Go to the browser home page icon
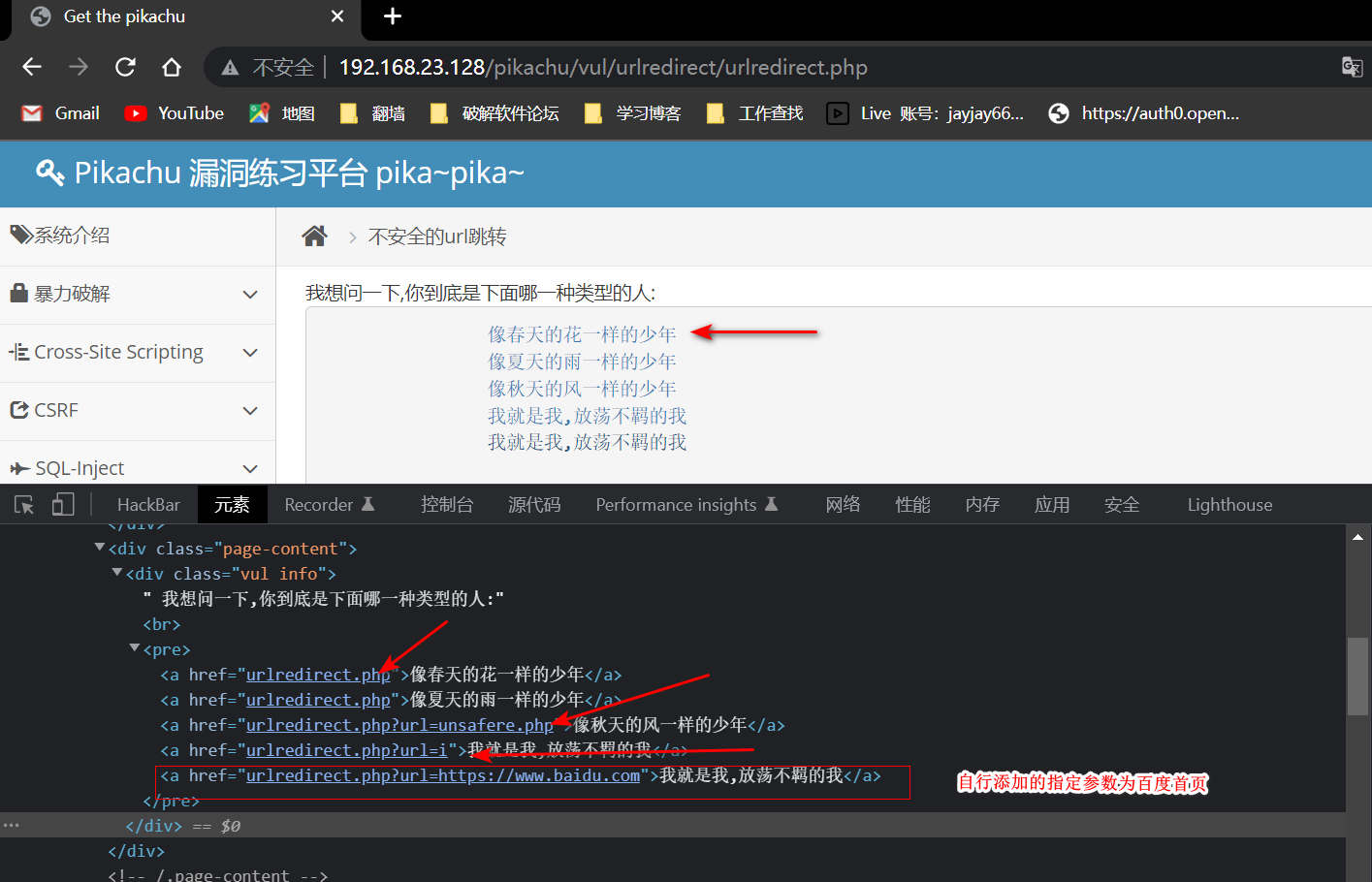Image resolution: width=1372 pixels, height=882 pixels. point(172,67)
